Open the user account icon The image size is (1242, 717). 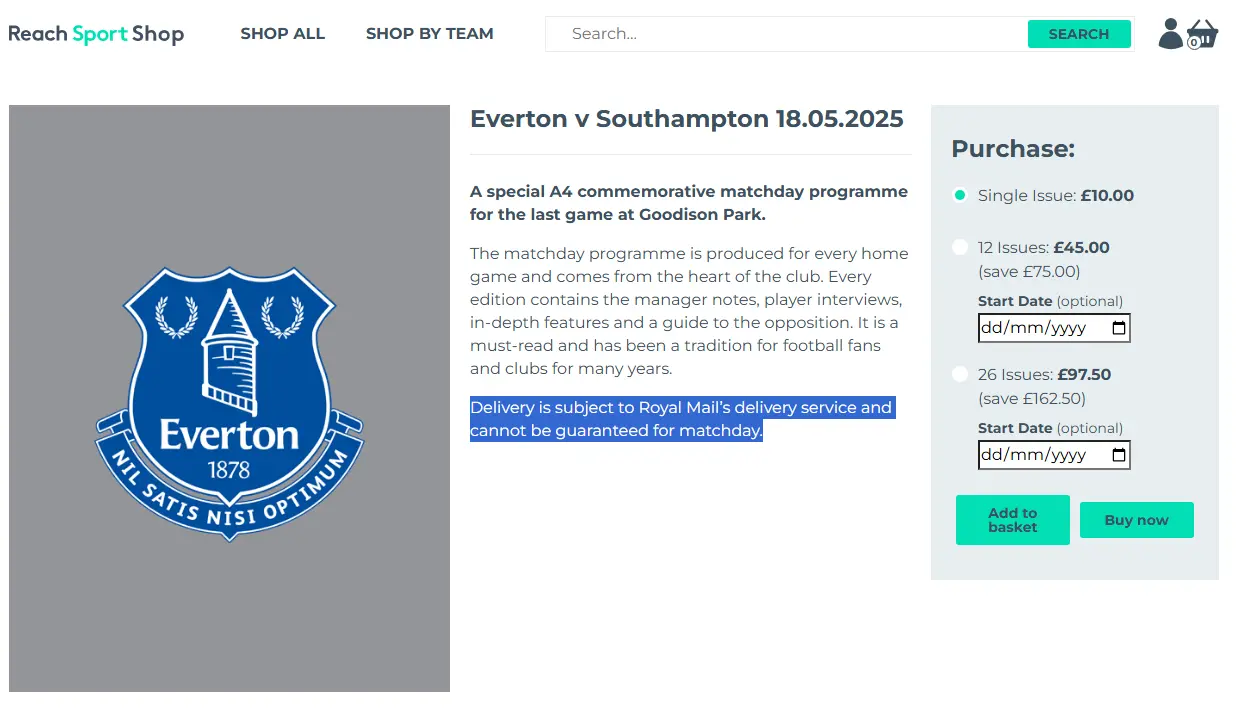(x=1170, y=34)
